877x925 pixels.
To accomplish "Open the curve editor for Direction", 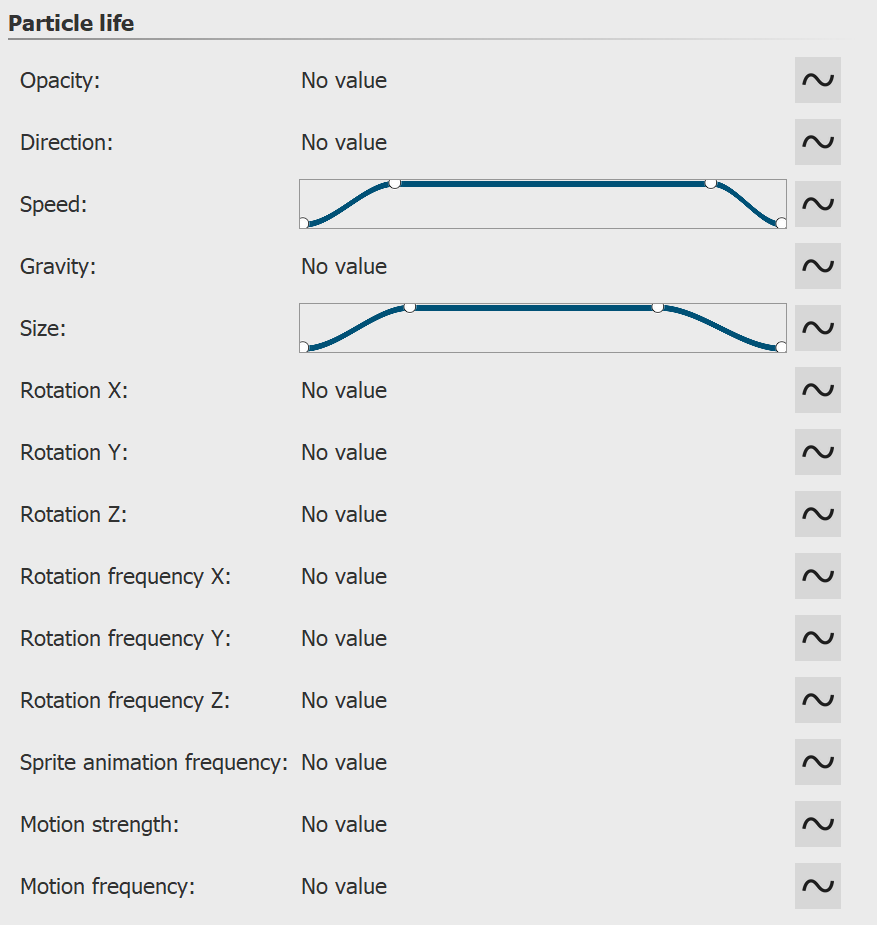I will point(817,142).
